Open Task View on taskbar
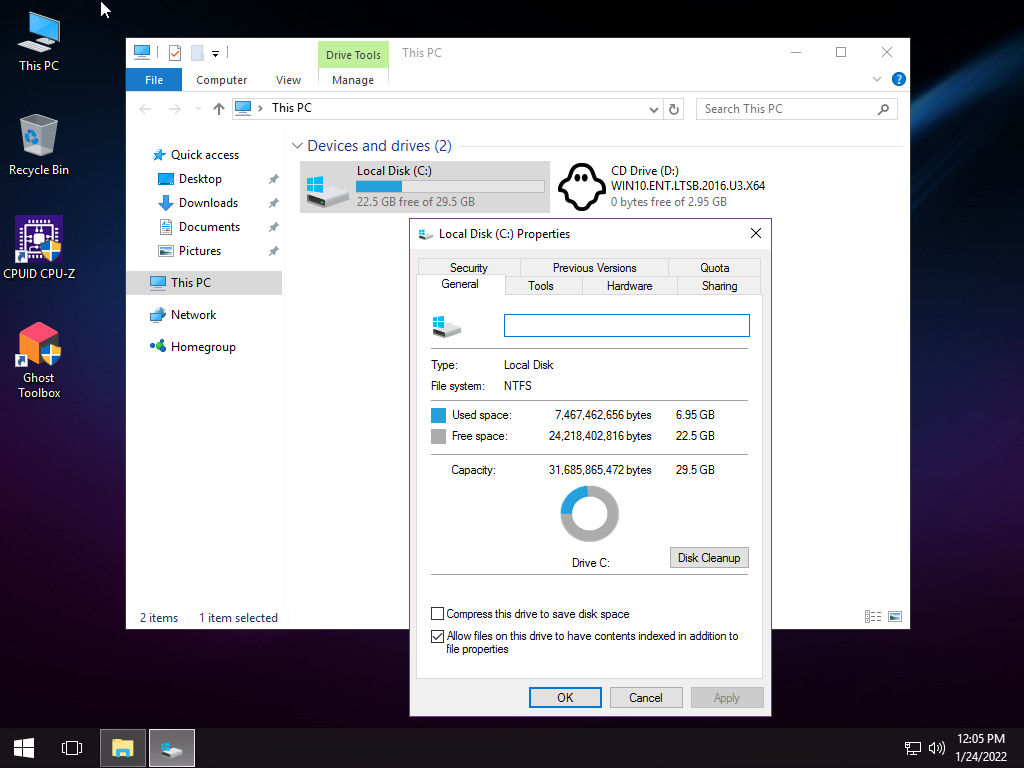 [x=72, y=748]
